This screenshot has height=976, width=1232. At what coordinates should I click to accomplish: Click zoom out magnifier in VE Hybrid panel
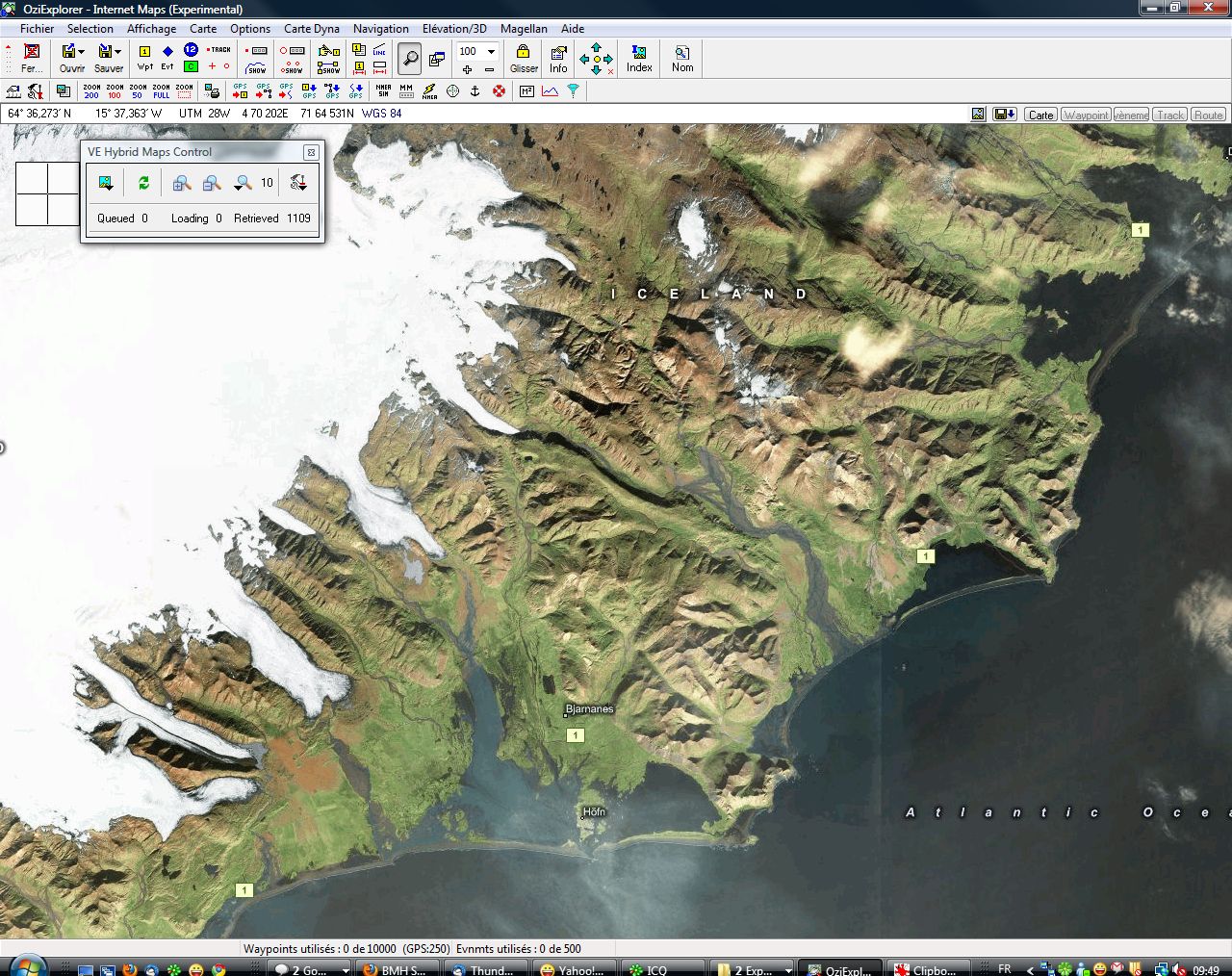pos(212,183)
